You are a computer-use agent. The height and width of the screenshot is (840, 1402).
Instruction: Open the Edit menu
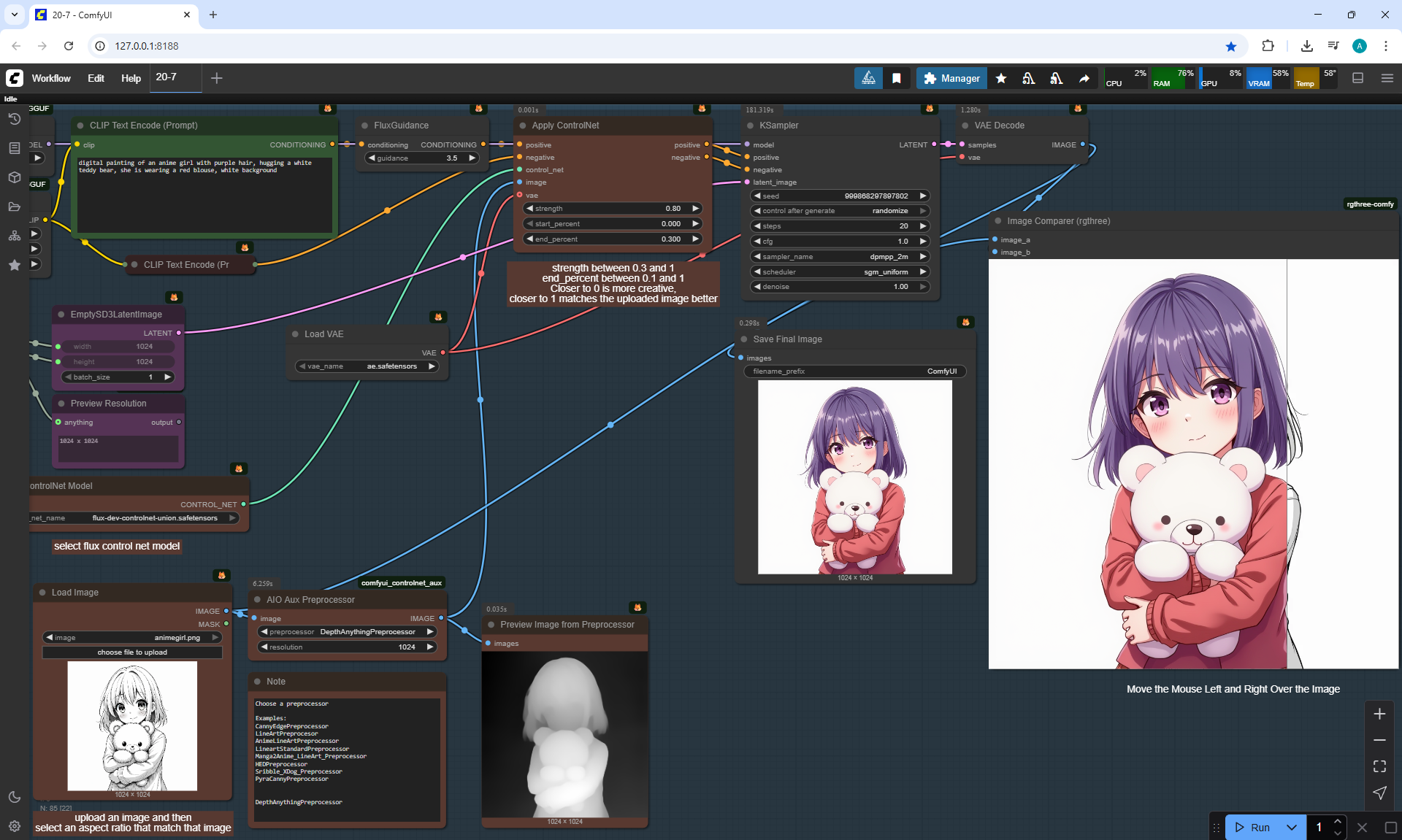point(96,78)
